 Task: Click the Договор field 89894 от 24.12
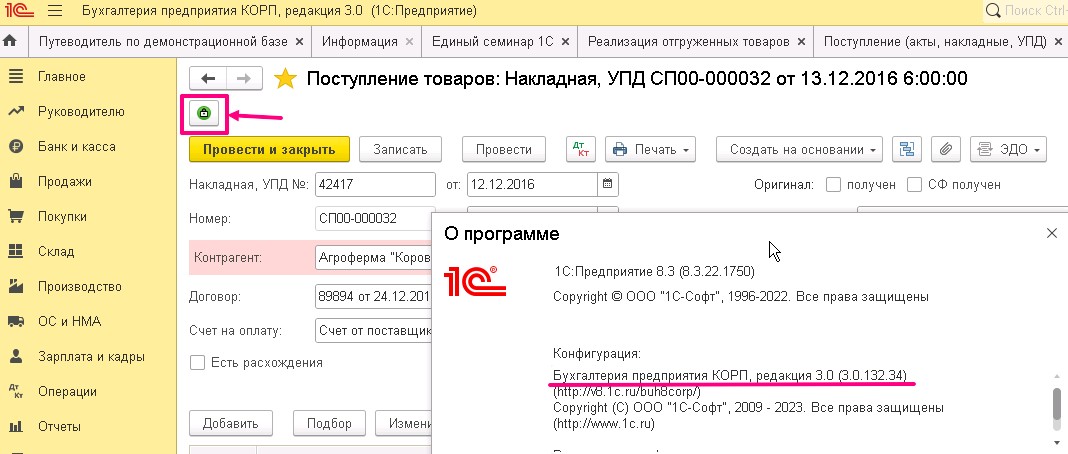pos(374,297)
